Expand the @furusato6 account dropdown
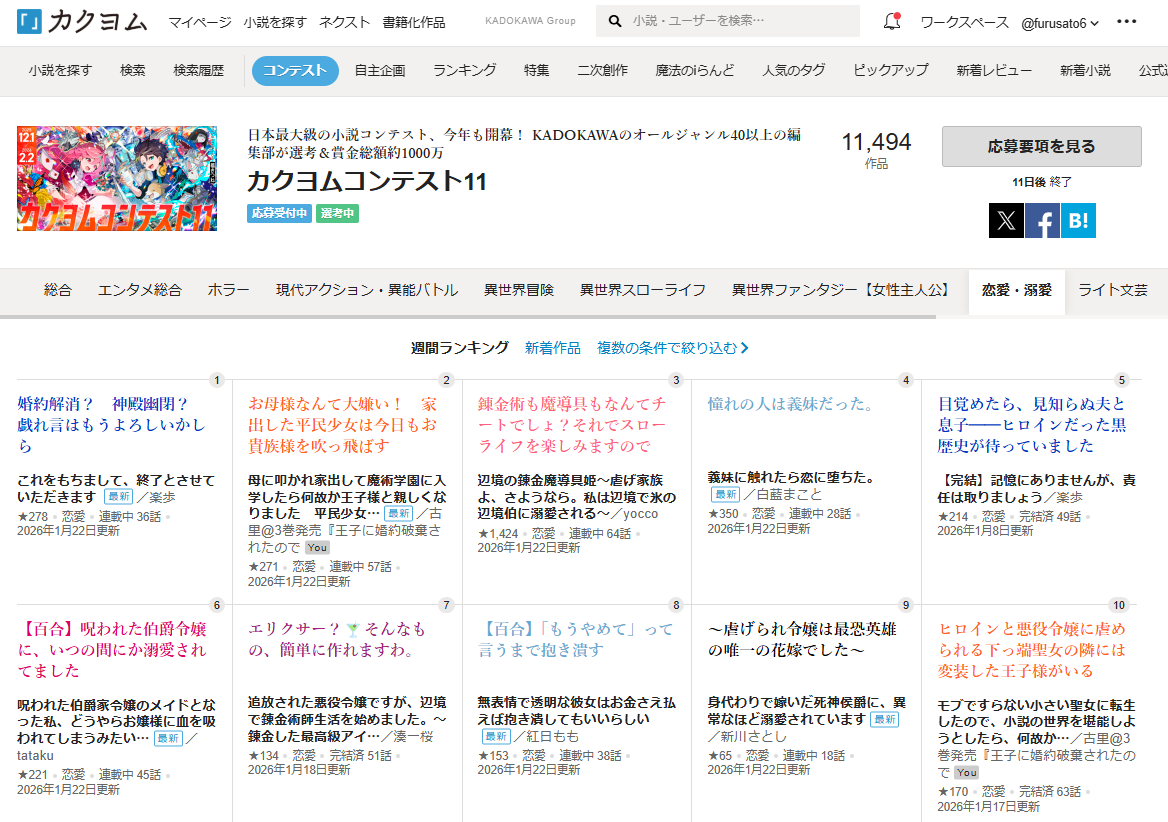Screen dimensions: 1168x822 coord(1060,23)
